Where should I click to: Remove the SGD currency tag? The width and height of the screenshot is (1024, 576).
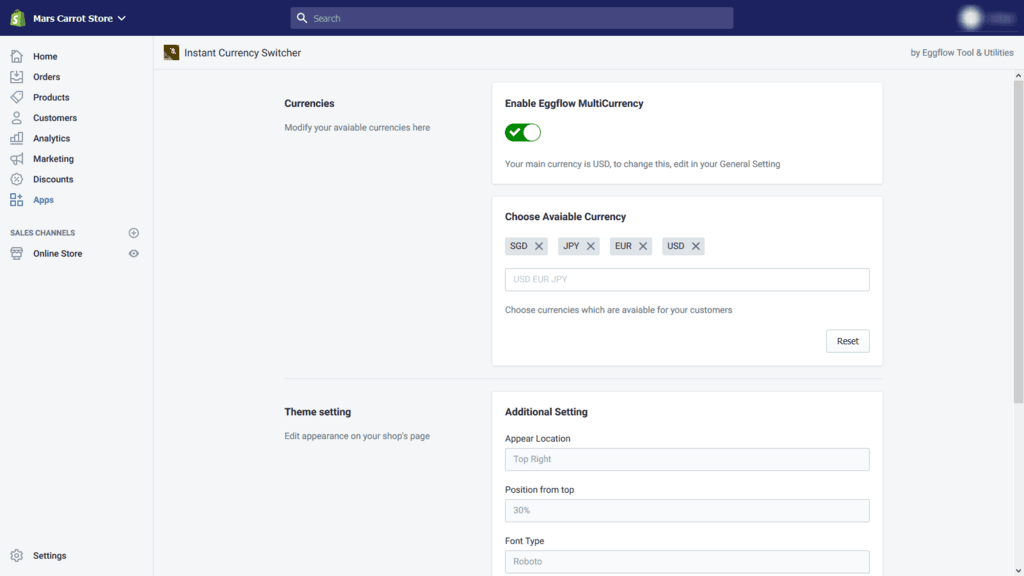(539, 246)
